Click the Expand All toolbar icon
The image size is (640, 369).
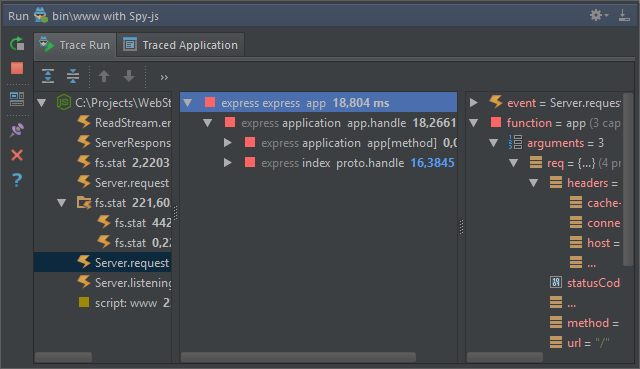point(48,76)
